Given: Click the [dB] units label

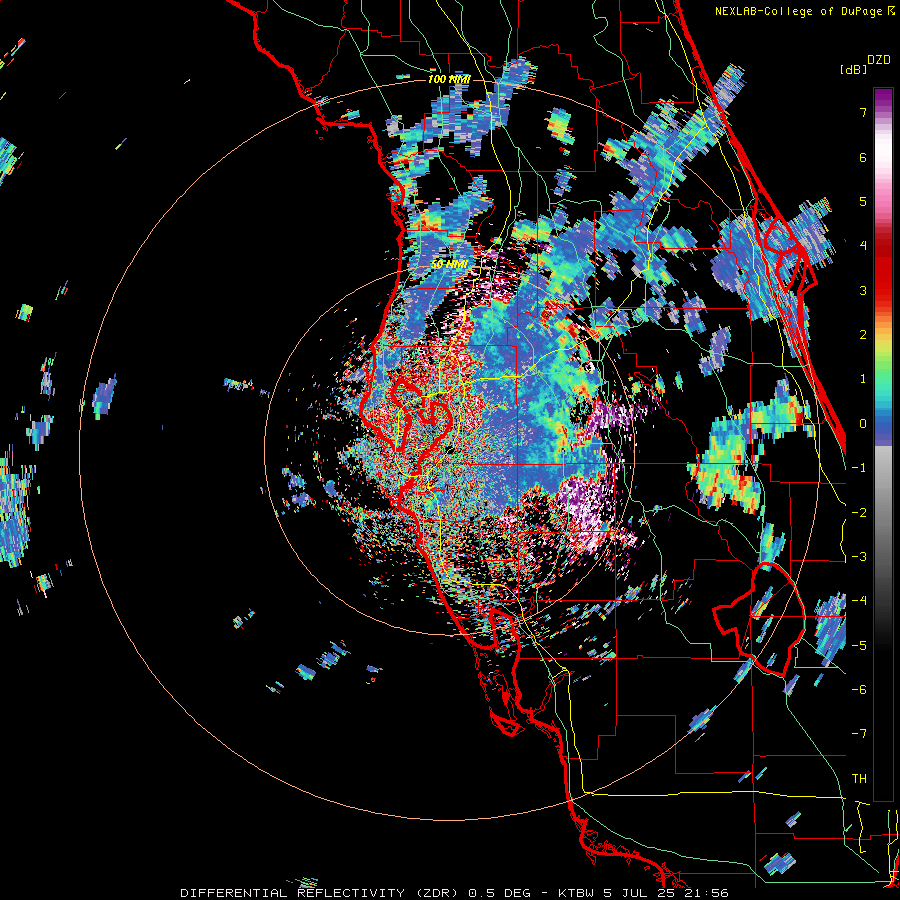Looking at the screenshot, I should [853, 69].
